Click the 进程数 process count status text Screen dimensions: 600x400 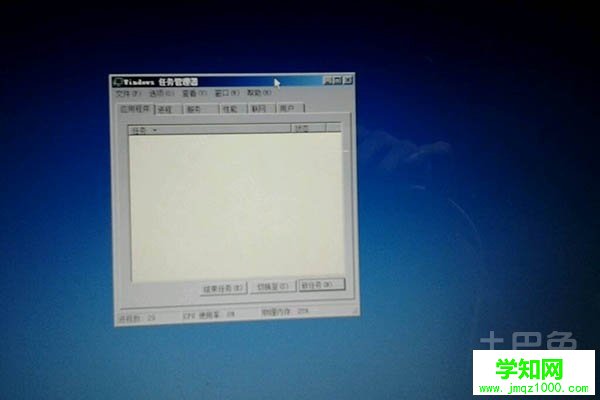point(137,318)
